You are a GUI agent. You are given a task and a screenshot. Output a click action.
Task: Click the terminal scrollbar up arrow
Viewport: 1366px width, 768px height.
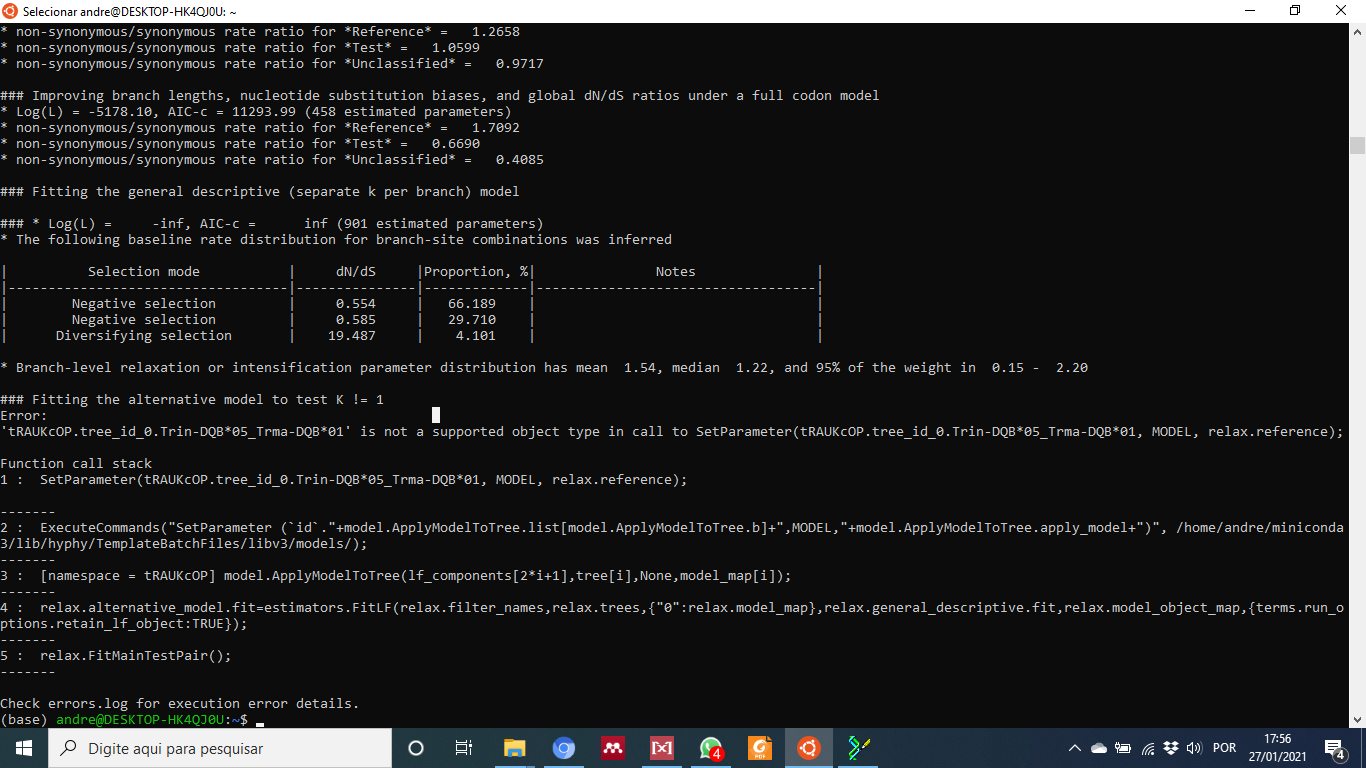pyautogui.click(x=1358, y=31)
